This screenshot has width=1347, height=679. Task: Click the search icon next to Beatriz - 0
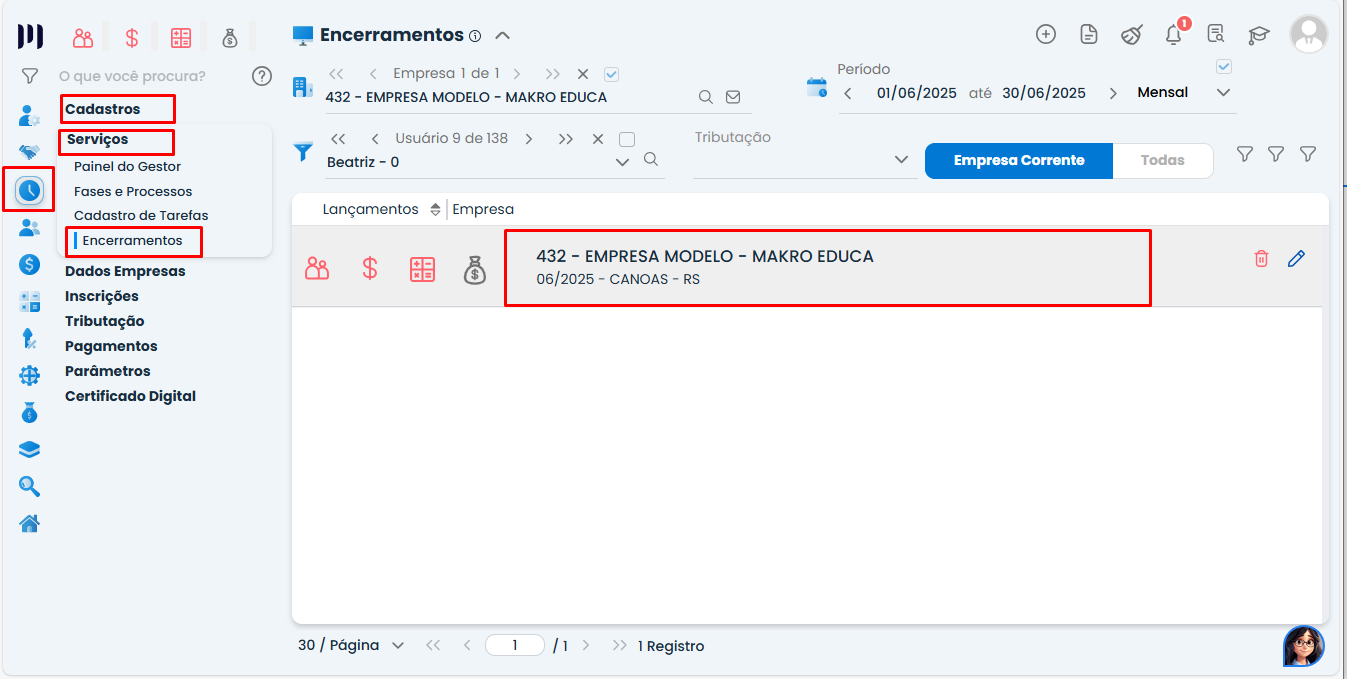[650, 159]
